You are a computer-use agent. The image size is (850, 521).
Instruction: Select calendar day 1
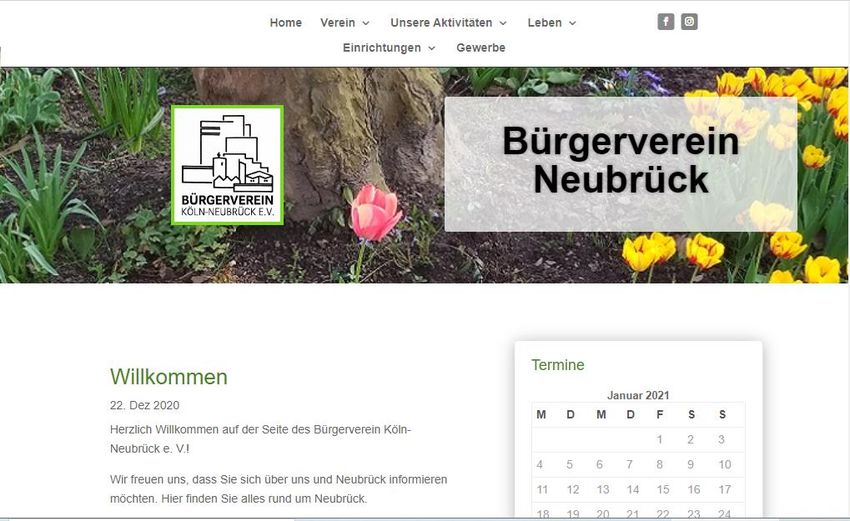(x=660, y=440)
